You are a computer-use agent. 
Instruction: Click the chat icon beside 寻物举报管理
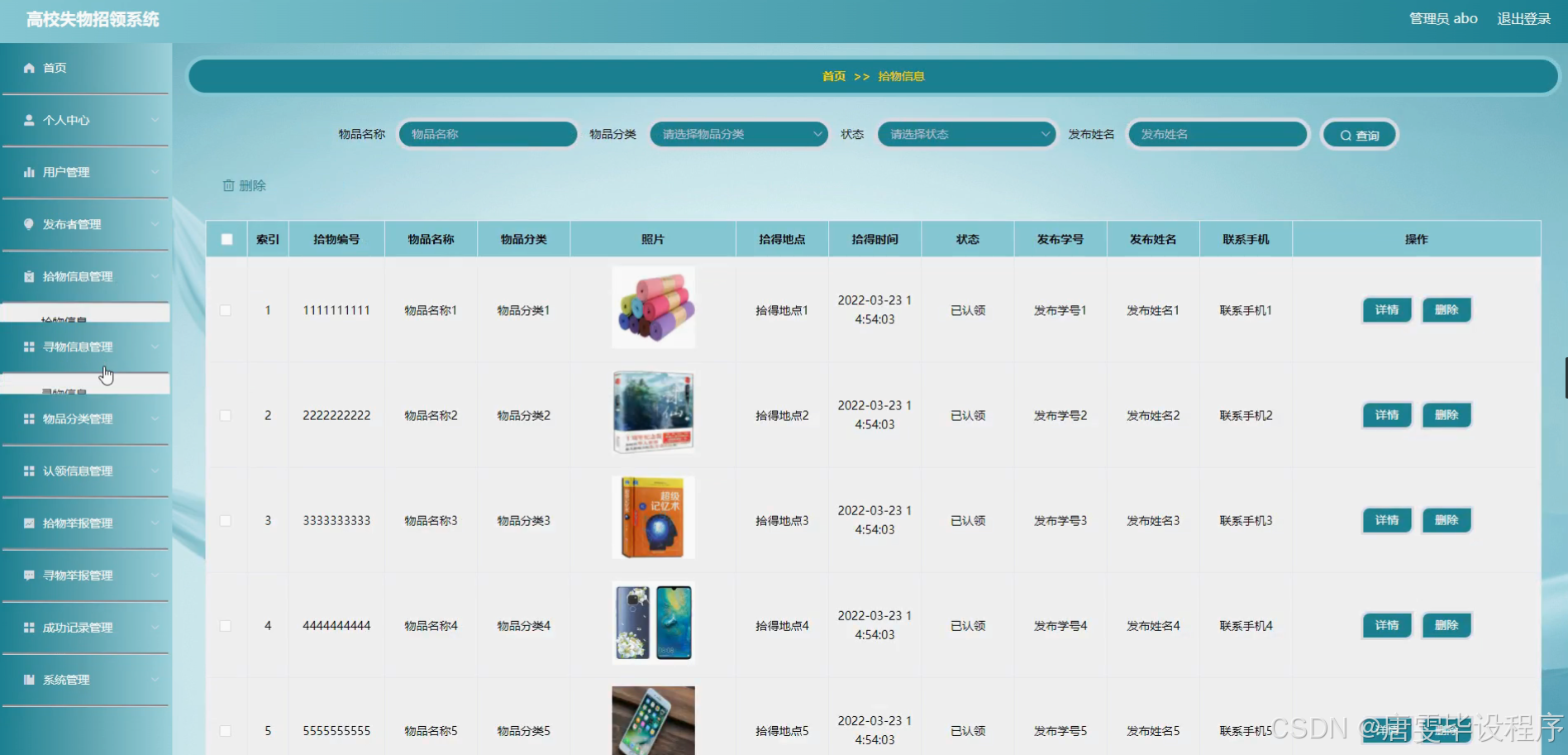coord(29,575)
